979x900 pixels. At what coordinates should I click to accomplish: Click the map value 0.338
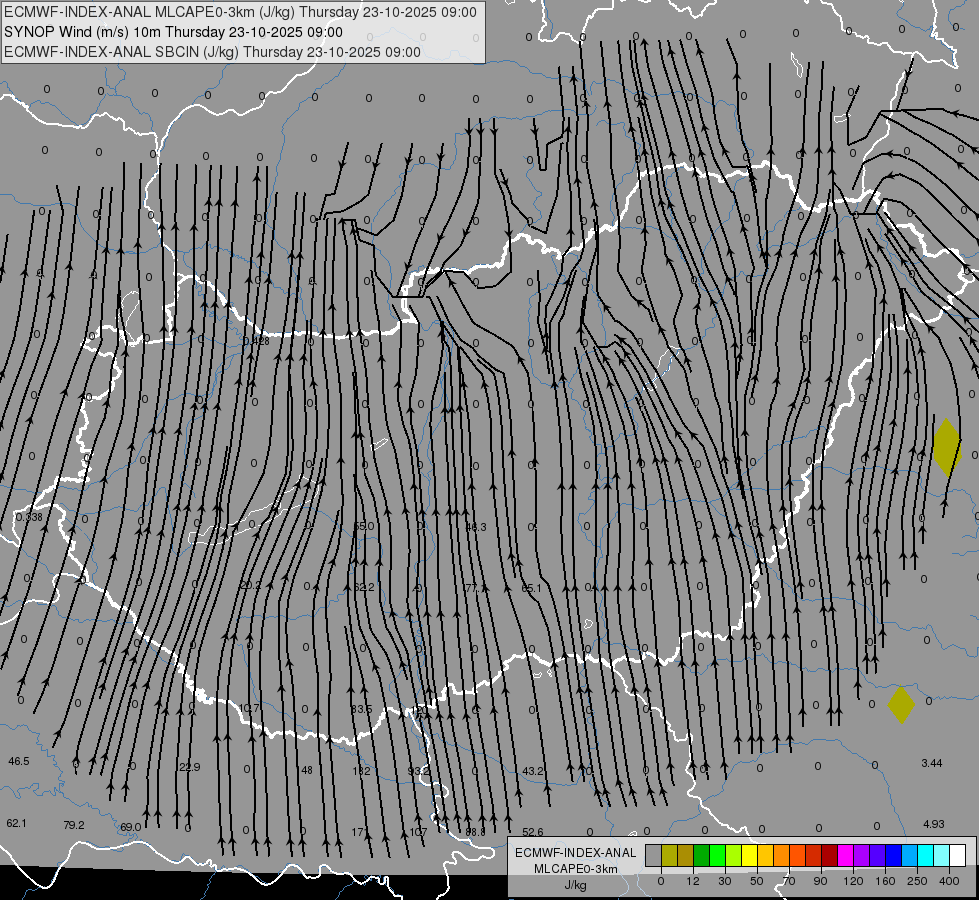point(29,517)
